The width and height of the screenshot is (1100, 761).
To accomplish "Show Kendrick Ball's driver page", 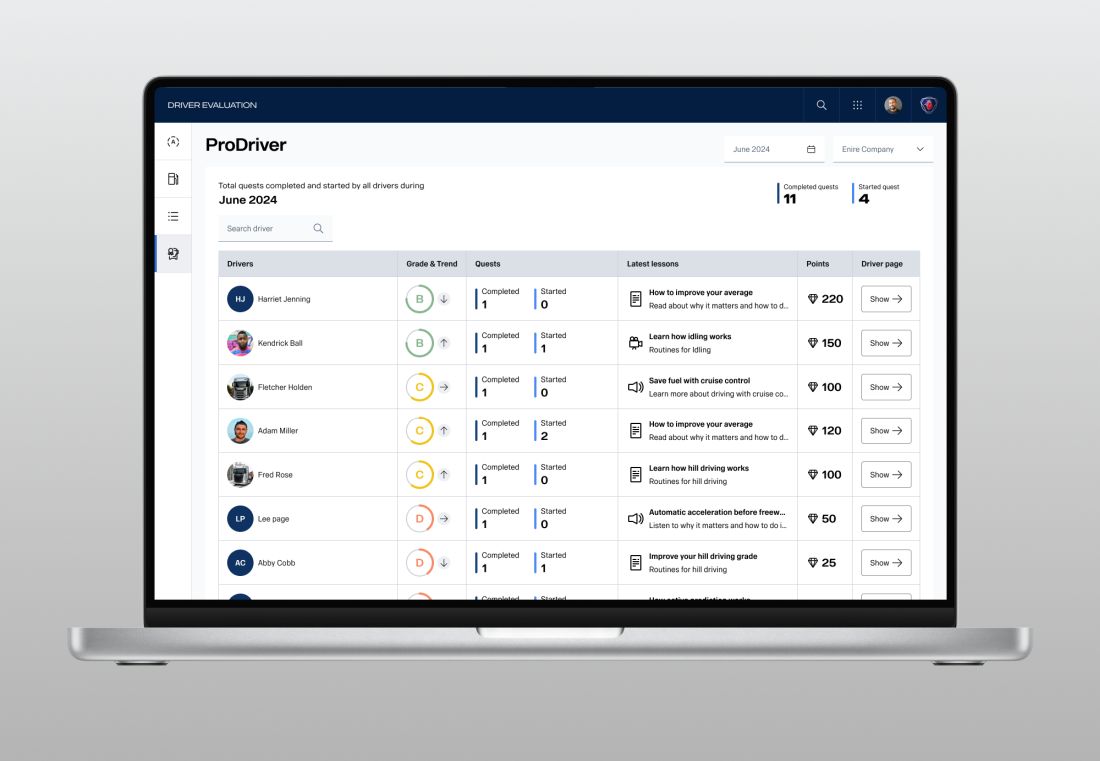I will pyautogui.click(x=886, y=343).
